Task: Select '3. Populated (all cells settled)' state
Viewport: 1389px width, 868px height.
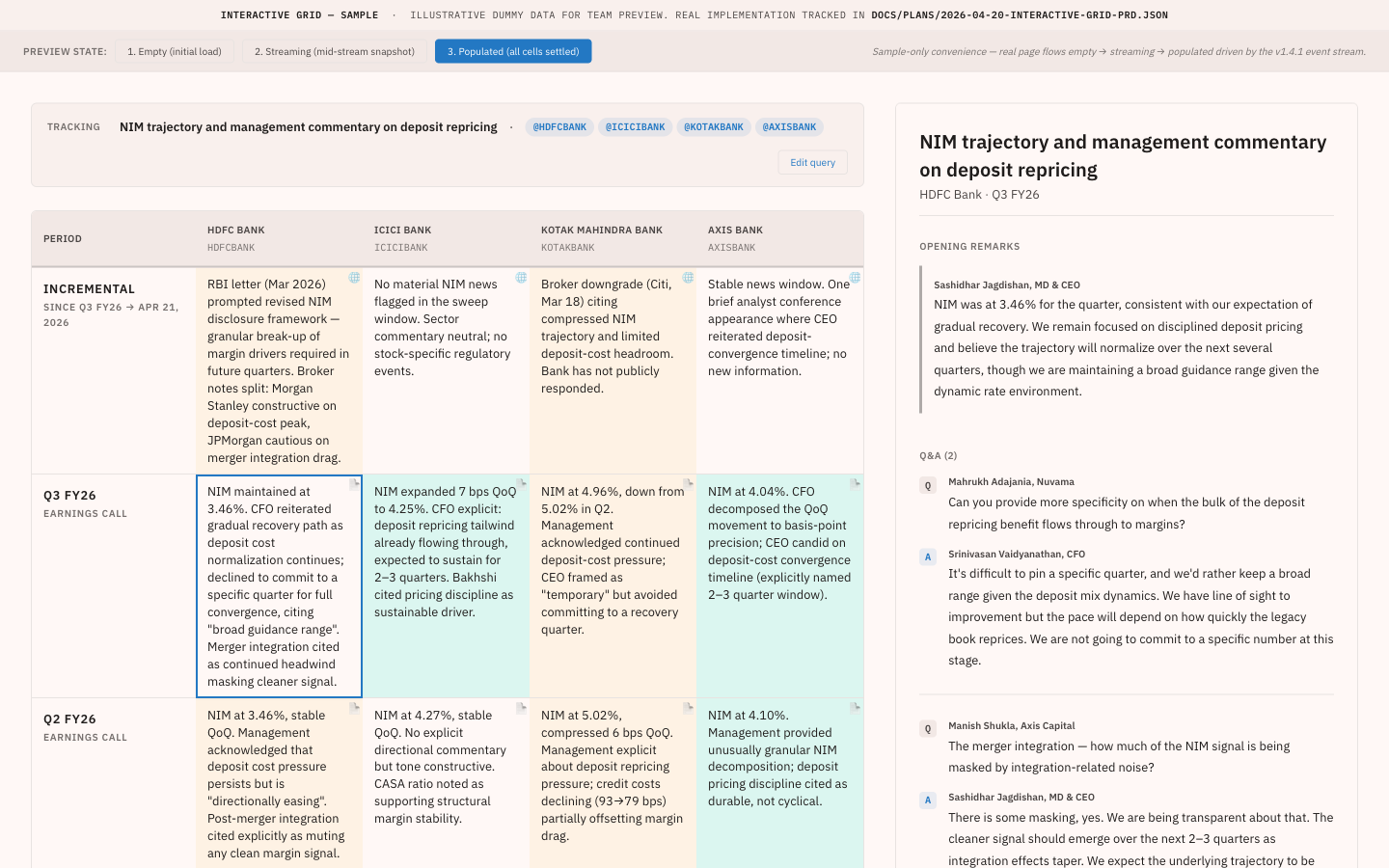Action: click(x=513, y=51)
